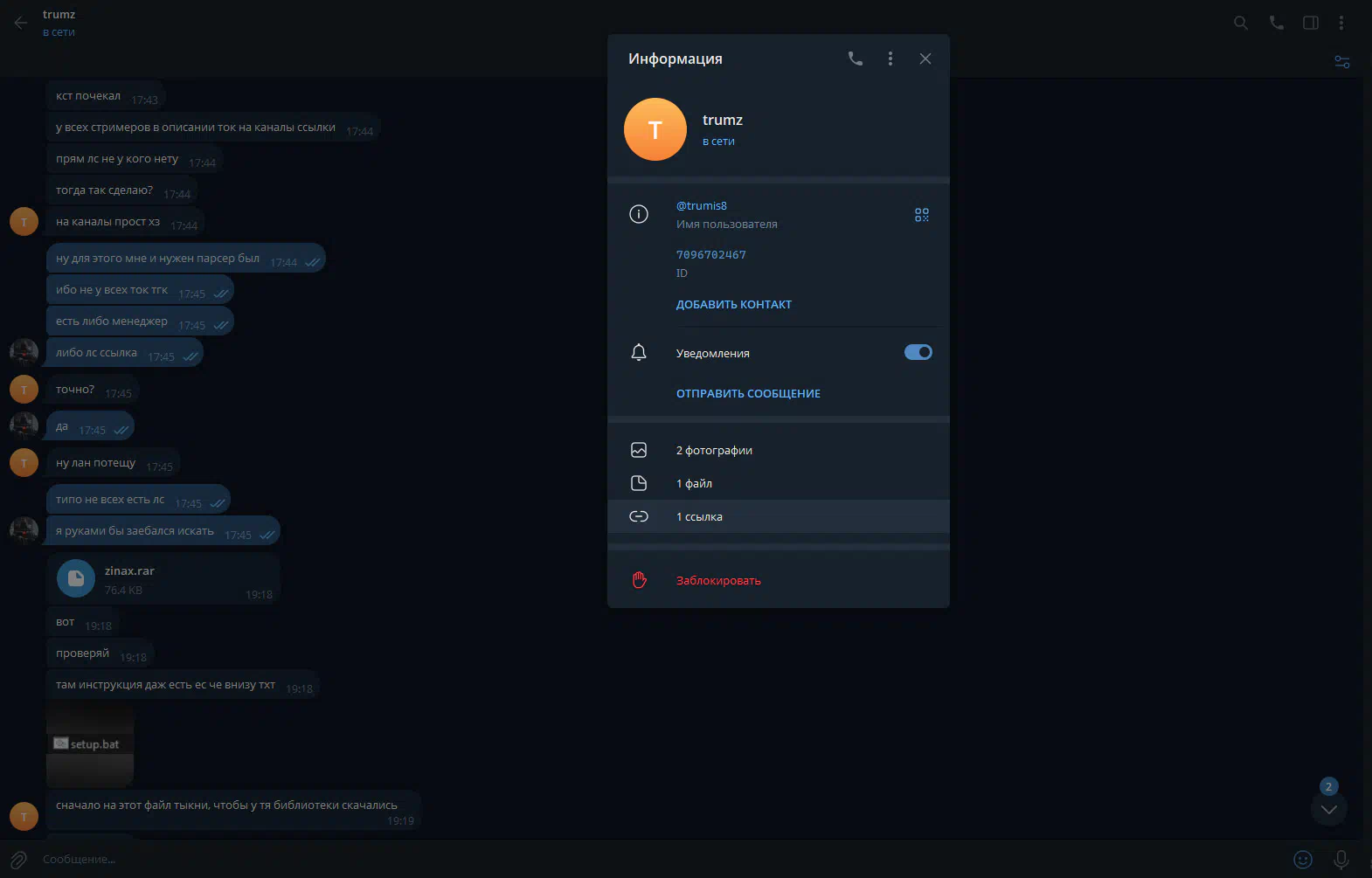Show QR code for username @trumis8
The height and width of the screenshot is (878, 1372).
[x=921, y=215]
